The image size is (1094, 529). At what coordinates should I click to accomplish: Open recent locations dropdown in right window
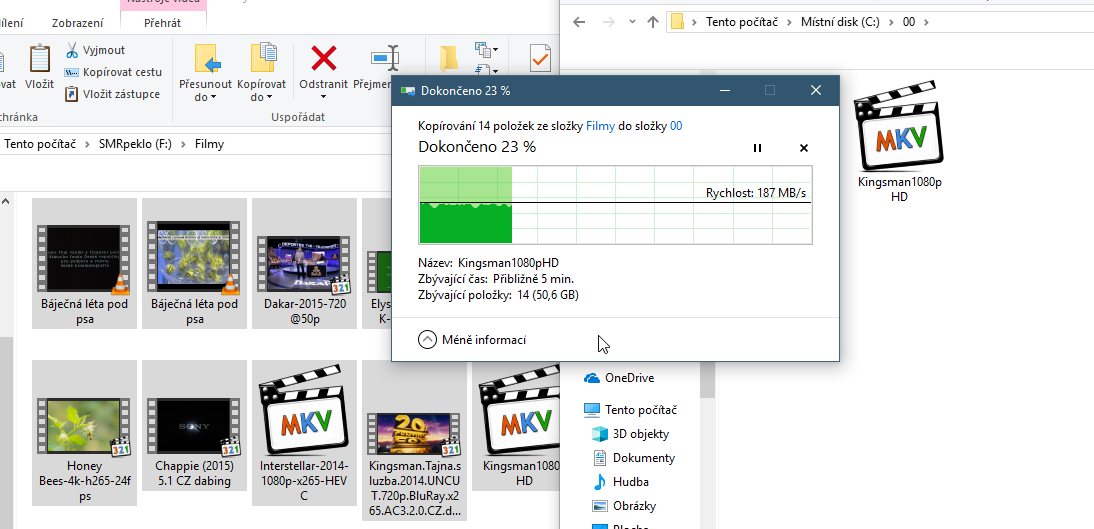pyautogui.click(x=632, y=22)
